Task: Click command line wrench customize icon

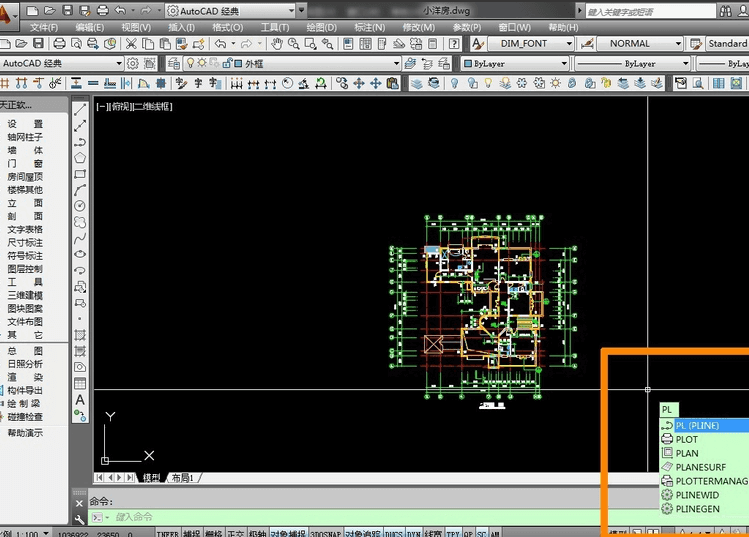Action: point(79,518)
